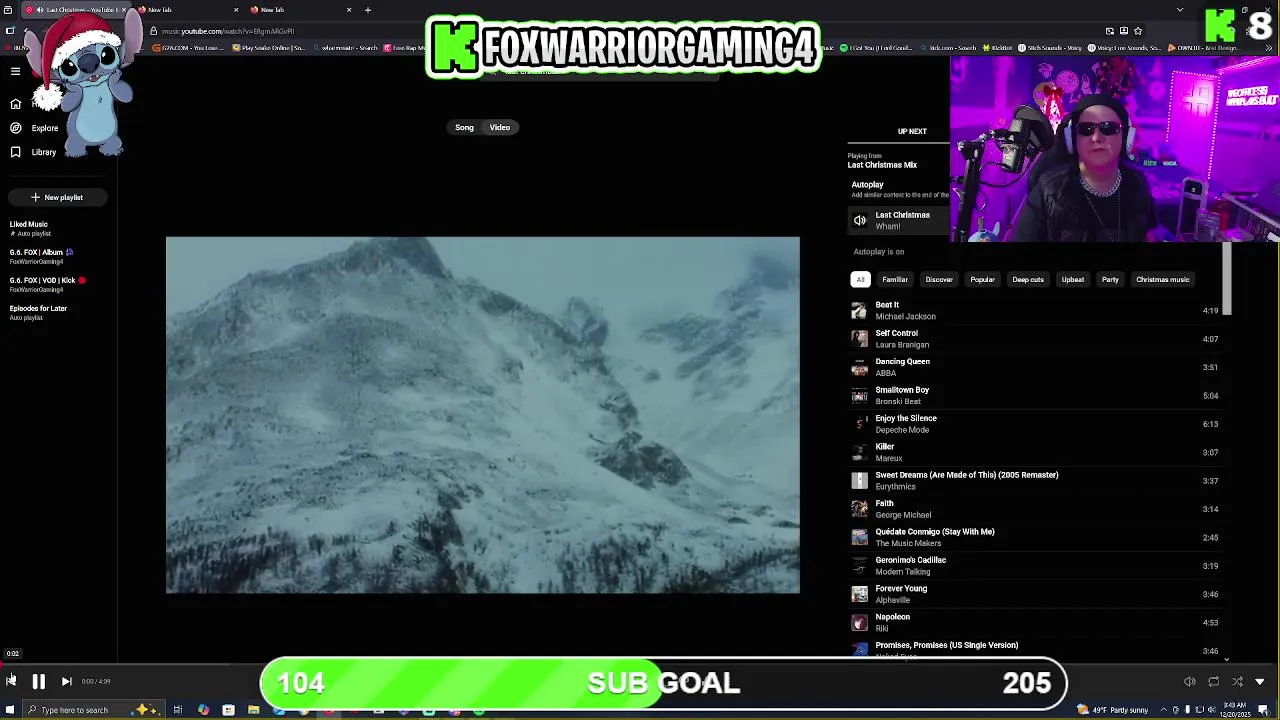Go back to the previous track

(x=10, y=682)
